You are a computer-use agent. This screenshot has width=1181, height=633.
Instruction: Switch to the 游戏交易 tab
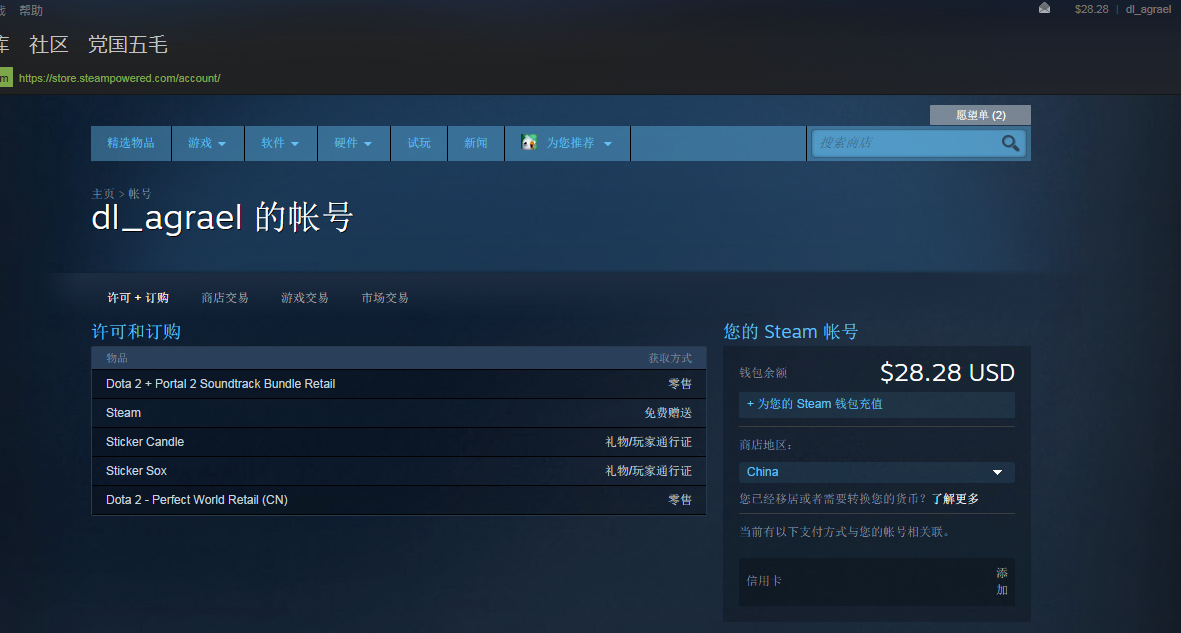[x=305, y=298]
